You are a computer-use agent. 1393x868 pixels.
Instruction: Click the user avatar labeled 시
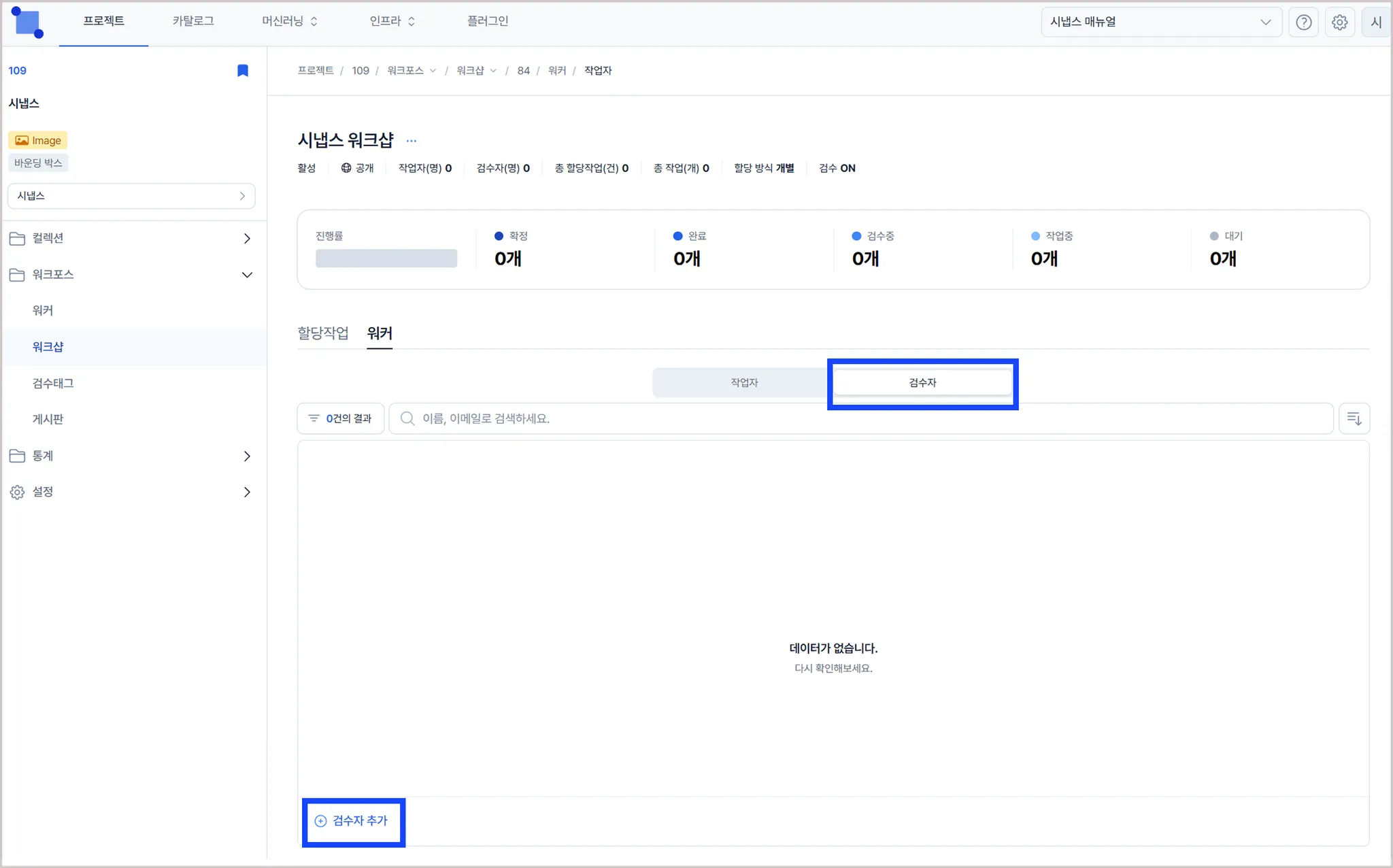pos(1375,22)
